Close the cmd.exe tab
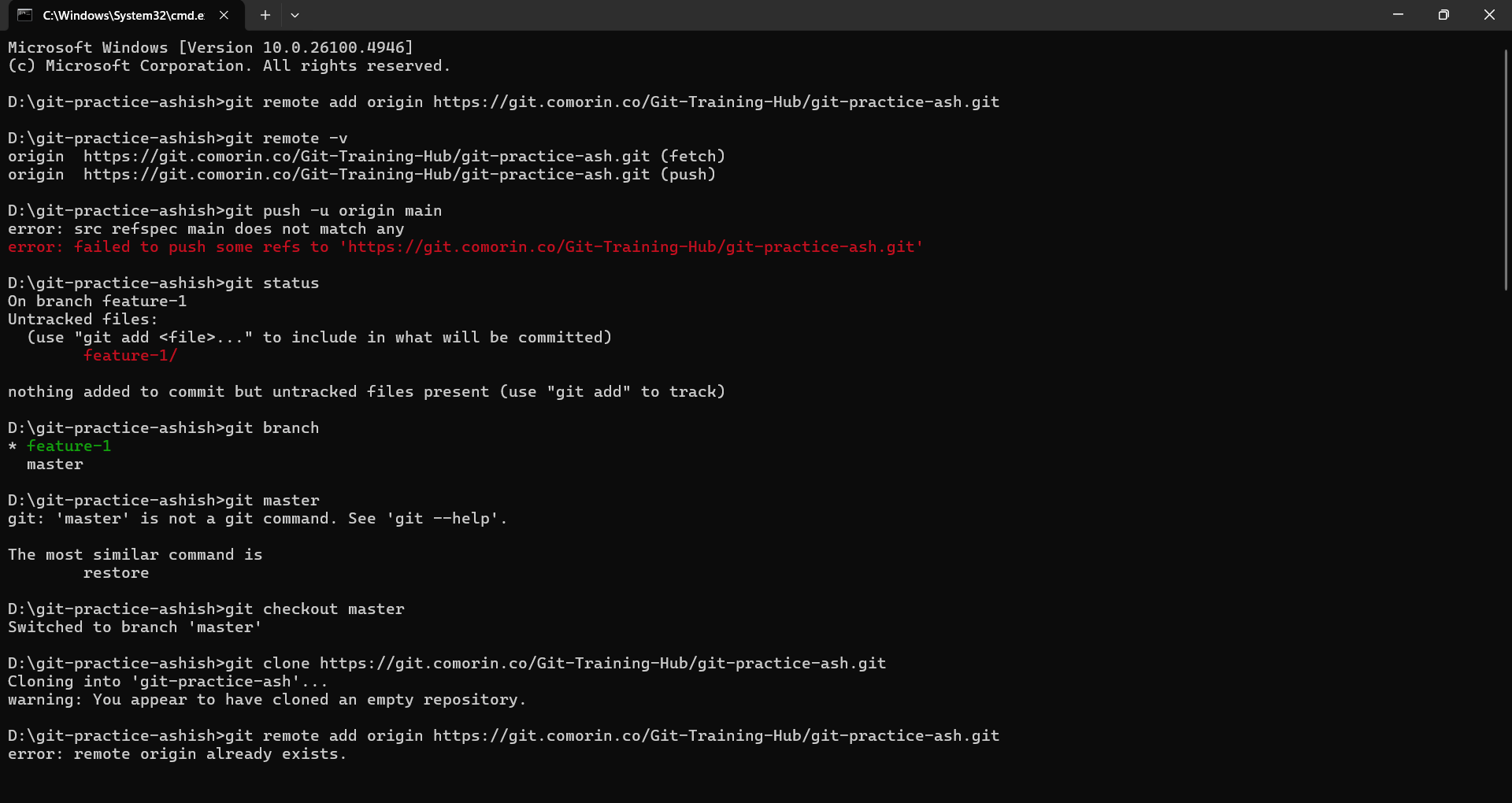Image resolution: width=1512 pixels, height=803 pixels. click(x=224, y=15)
